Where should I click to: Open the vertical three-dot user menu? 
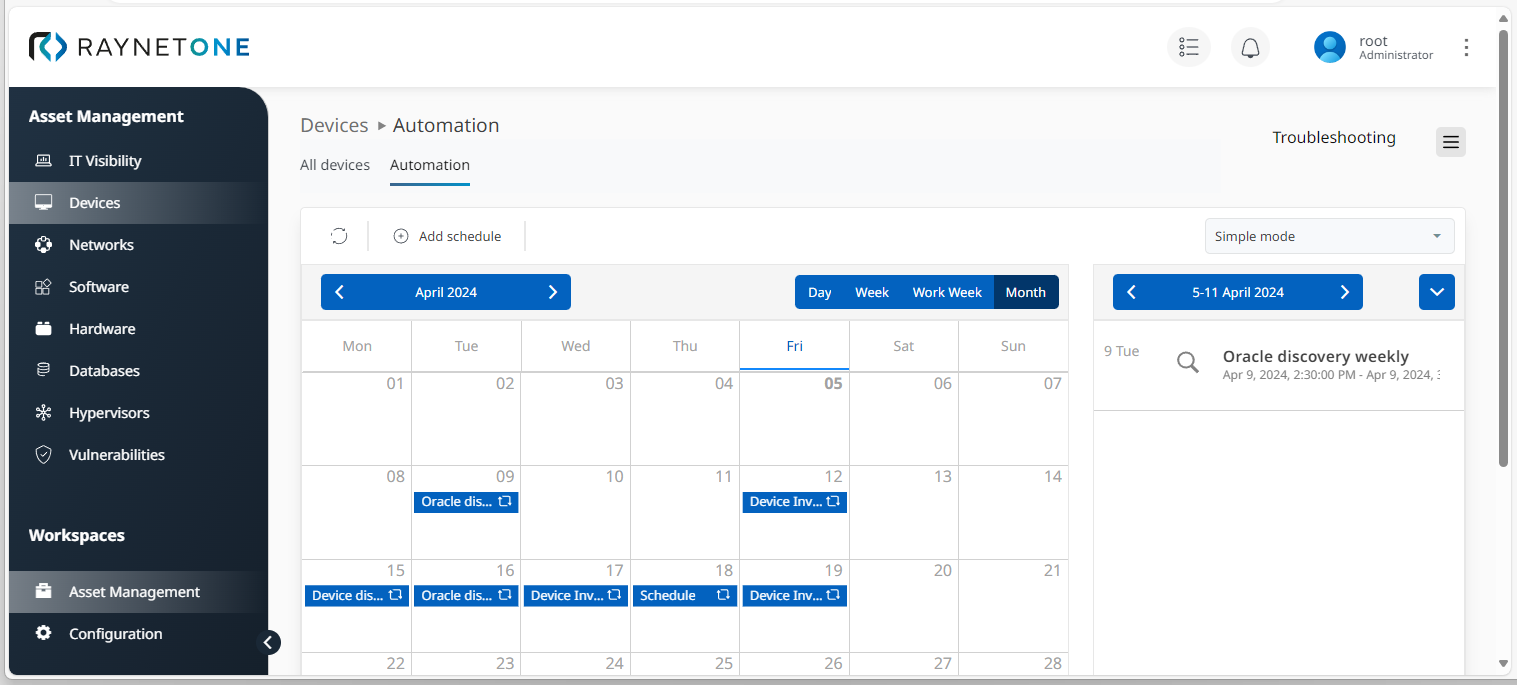point(1466,47)
